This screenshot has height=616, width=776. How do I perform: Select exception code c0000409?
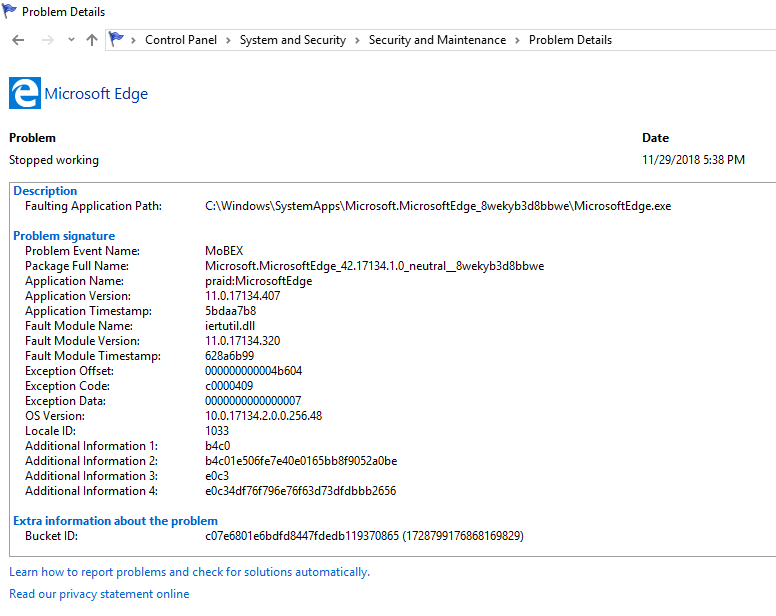click(x=229, y=386)
